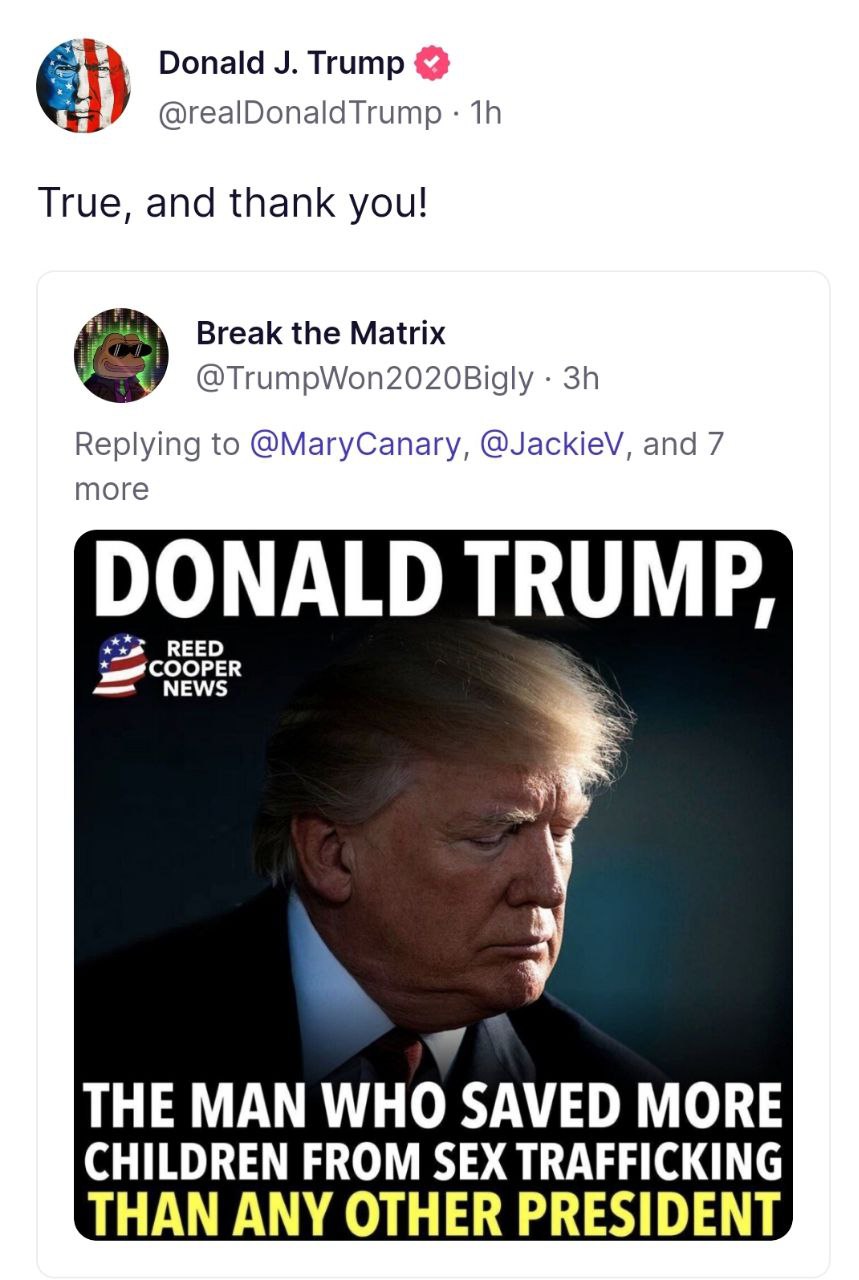Open the post text "True, and thank you!"
Viewport: 859px width, 1280px height.
tap(232, 203)
